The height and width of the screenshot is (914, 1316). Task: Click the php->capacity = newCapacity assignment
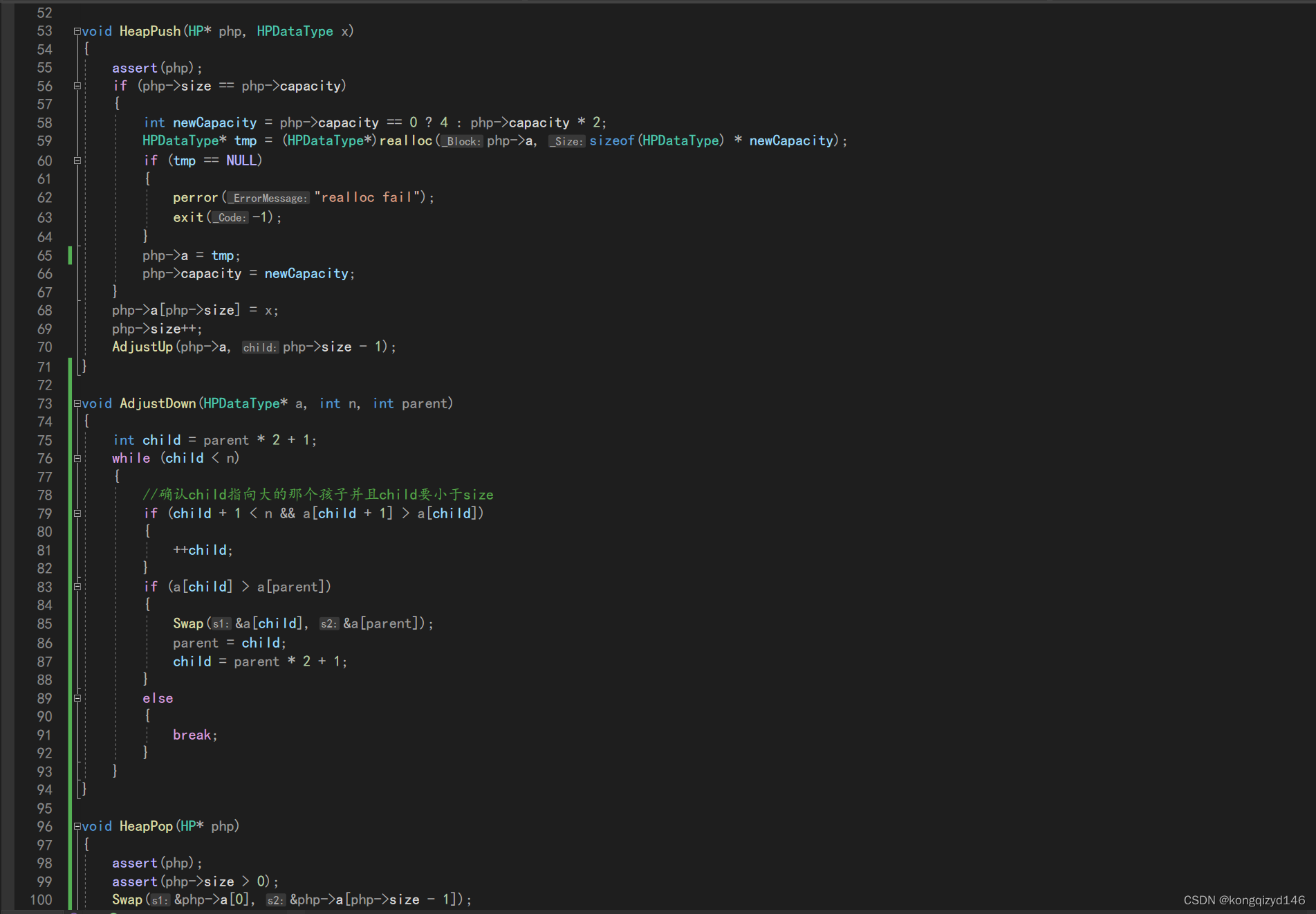click(249, 273)
